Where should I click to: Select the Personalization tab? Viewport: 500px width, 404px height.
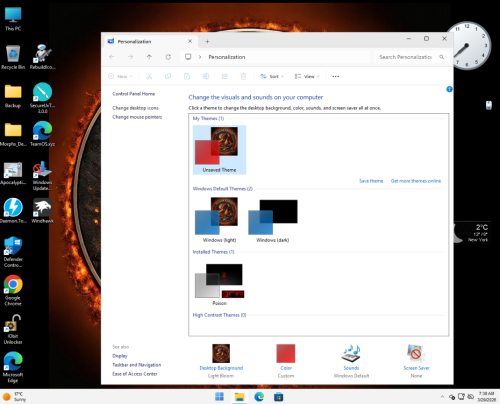click(150, 41)
